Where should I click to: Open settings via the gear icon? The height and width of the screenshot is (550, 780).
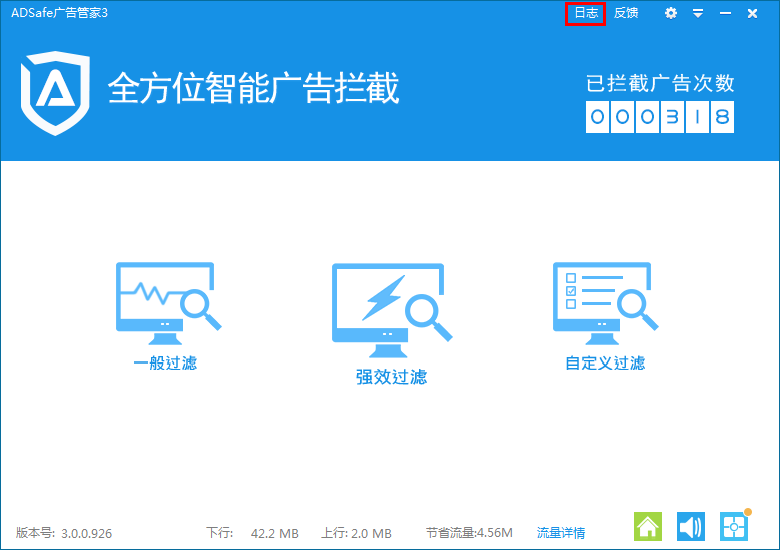tap(671, 13)
